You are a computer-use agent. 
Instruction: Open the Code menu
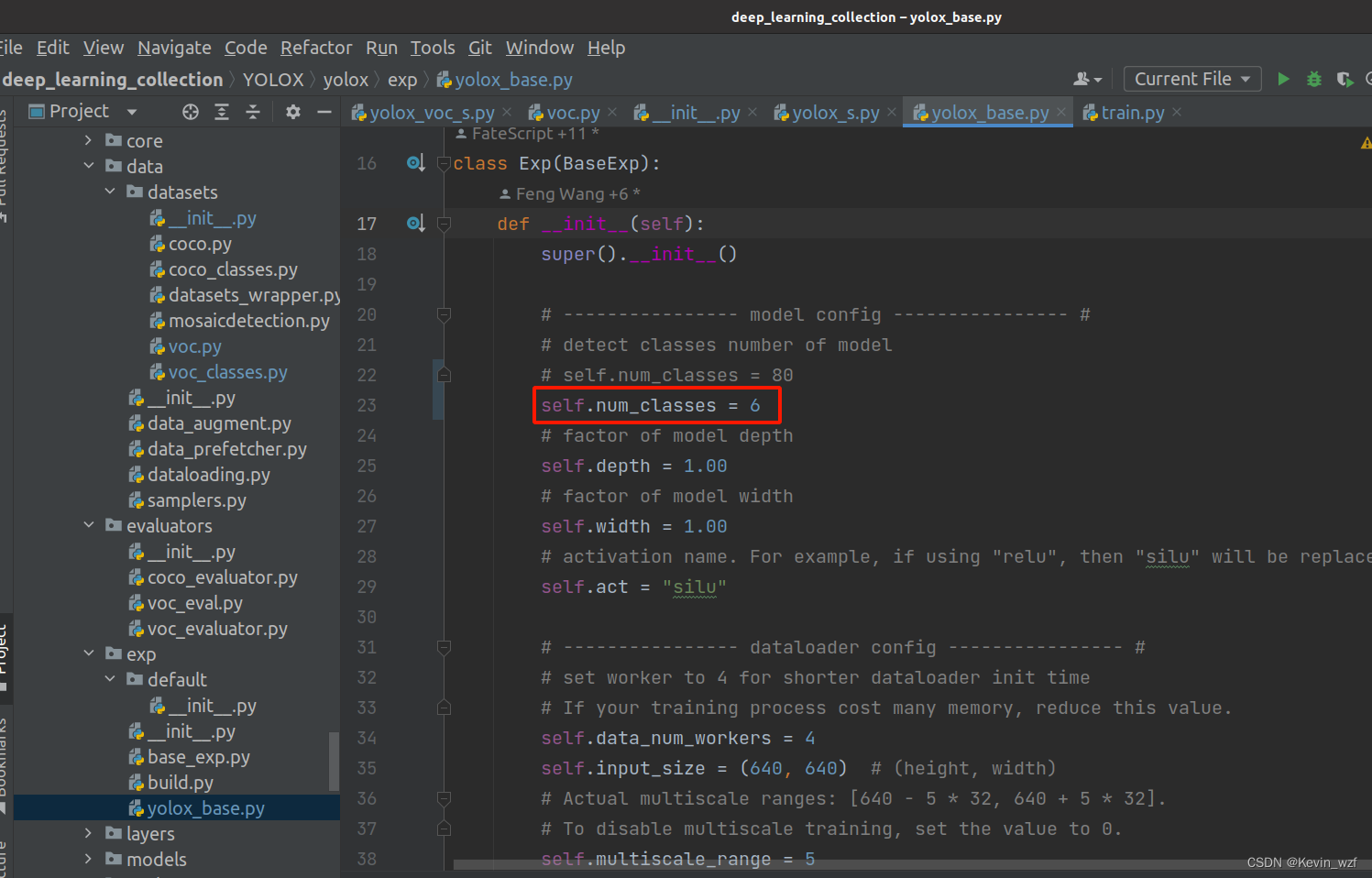[246, 48]
